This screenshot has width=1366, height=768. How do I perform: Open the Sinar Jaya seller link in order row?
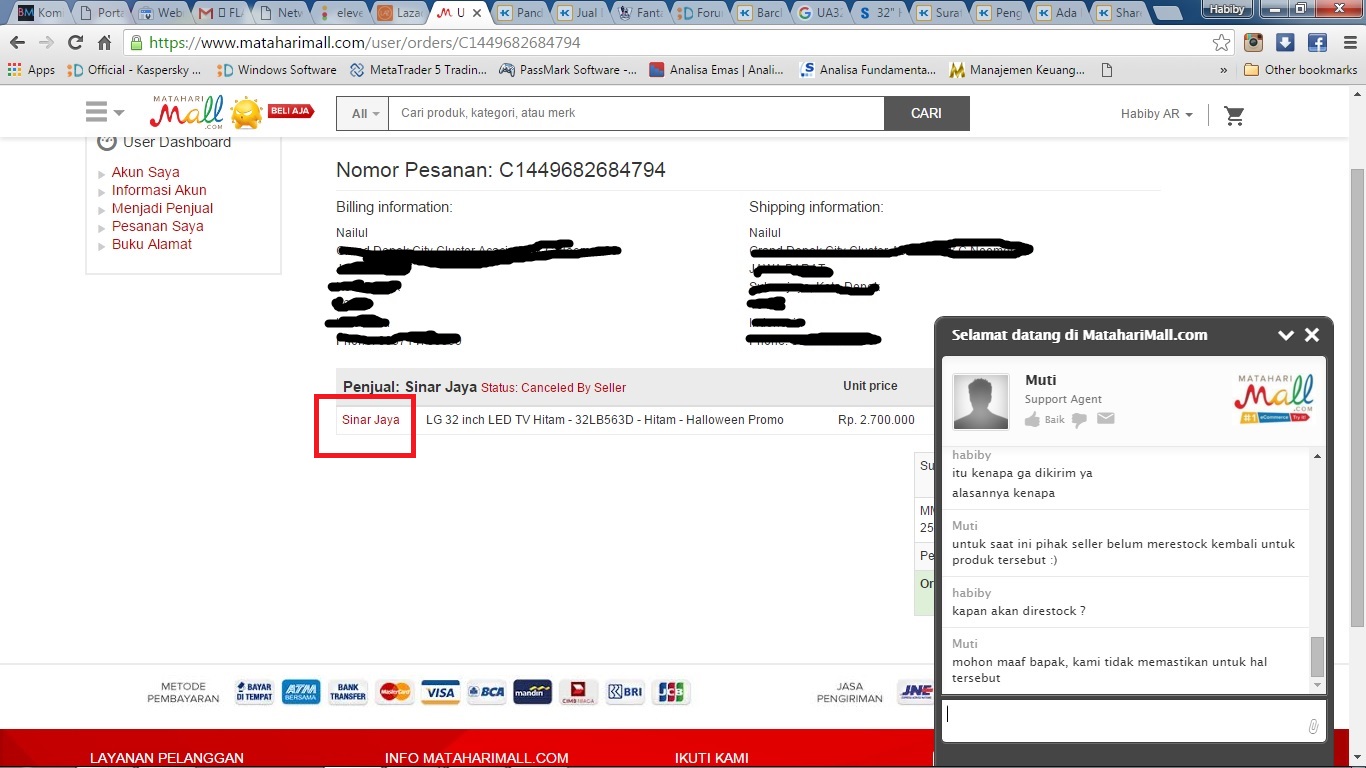(x=371, y=420)
